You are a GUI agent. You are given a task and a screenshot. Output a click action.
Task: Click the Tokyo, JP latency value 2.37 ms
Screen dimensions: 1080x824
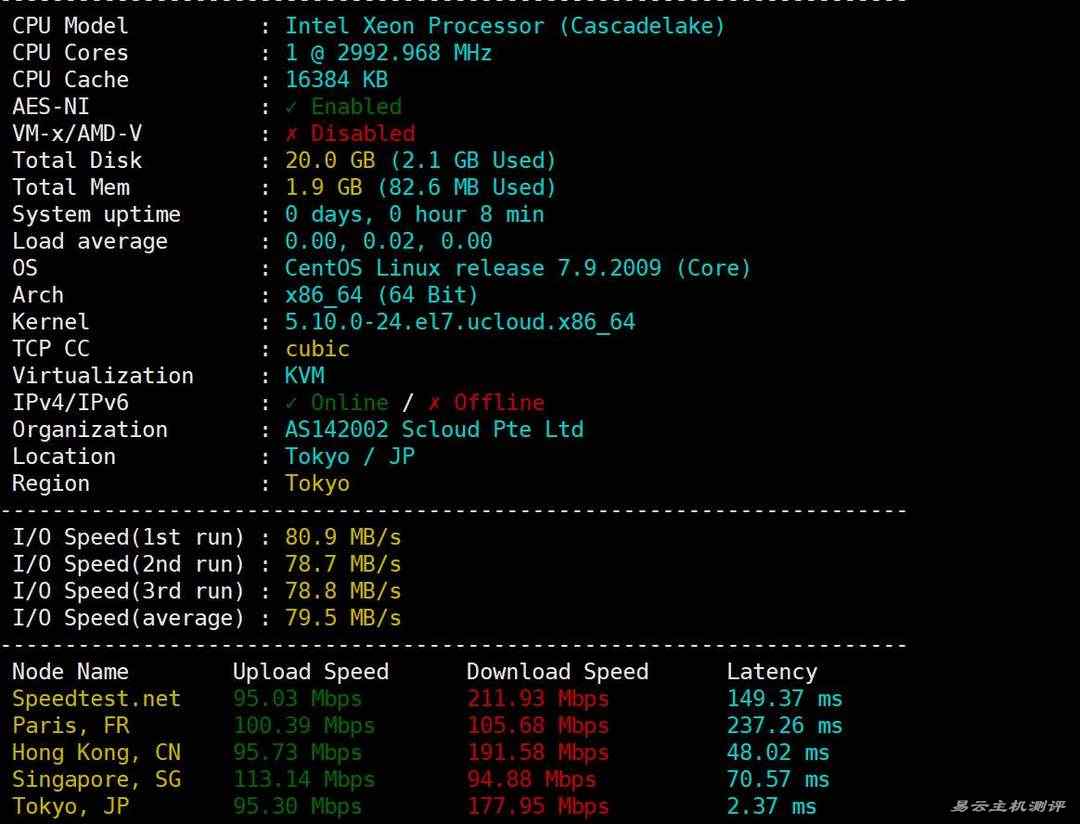[771, 806]
